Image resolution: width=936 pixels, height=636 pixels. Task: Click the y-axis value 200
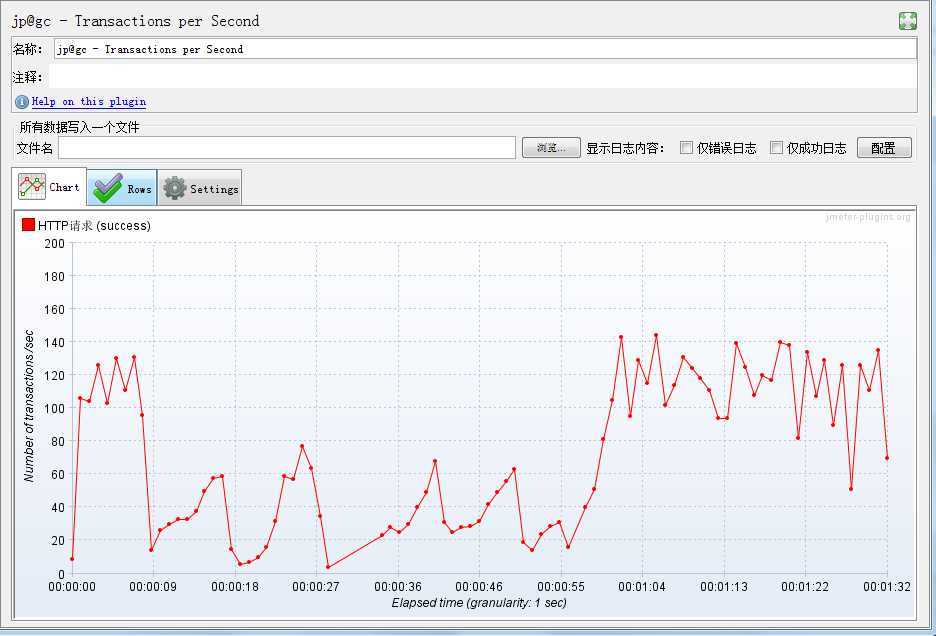[54, 244]
